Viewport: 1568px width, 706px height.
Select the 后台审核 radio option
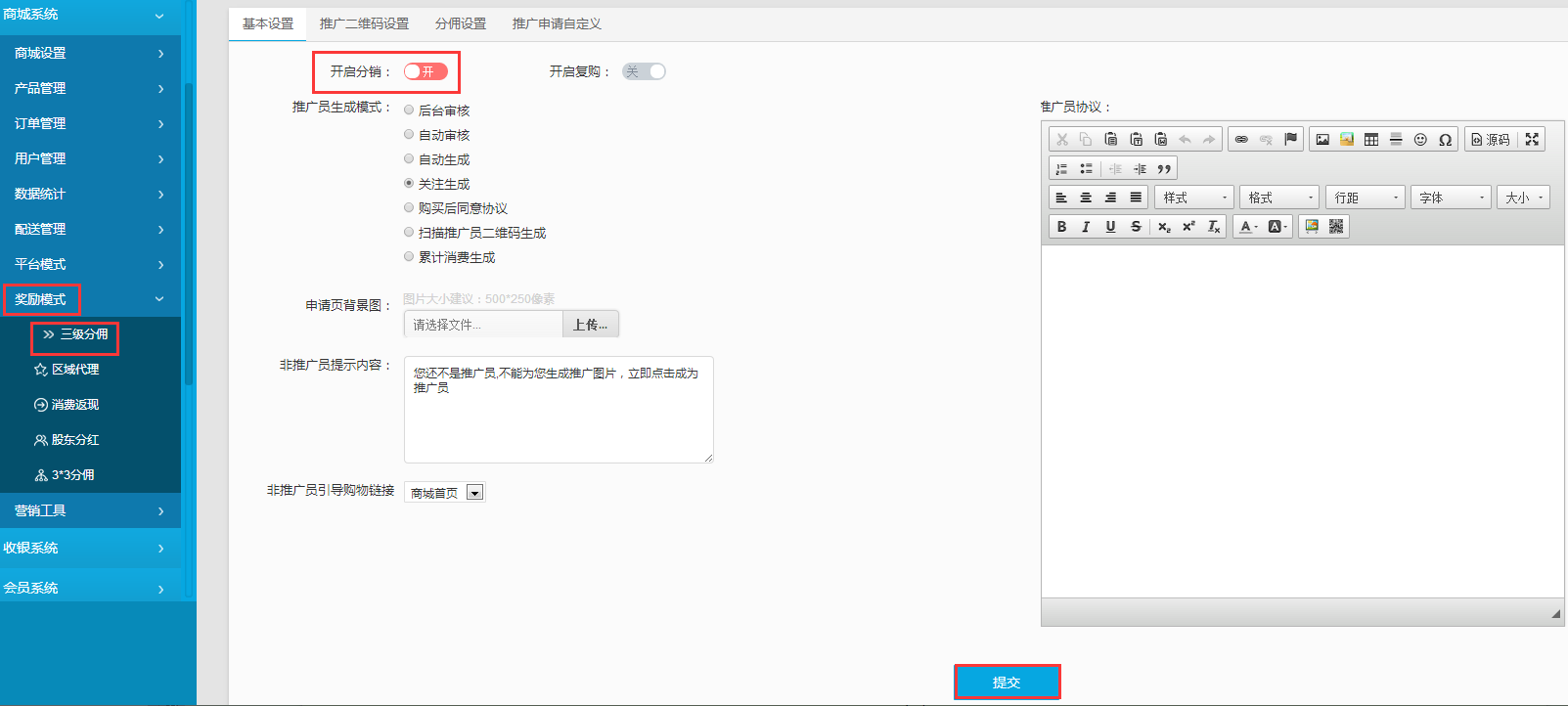pos(409,110)
